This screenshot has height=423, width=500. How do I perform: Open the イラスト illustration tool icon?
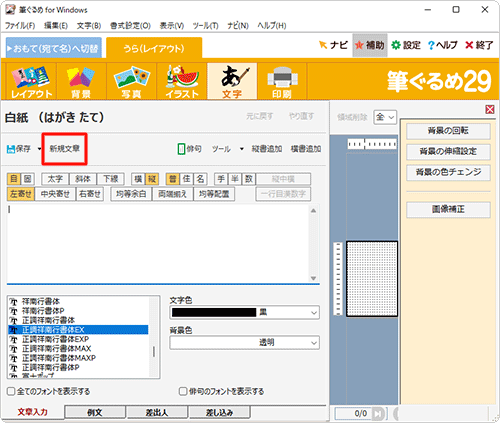(x=182, y=81)
